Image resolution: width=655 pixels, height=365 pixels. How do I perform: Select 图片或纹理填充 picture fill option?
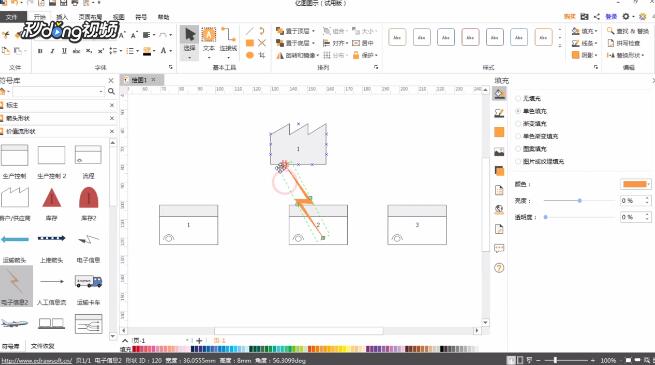pos(540,161)
